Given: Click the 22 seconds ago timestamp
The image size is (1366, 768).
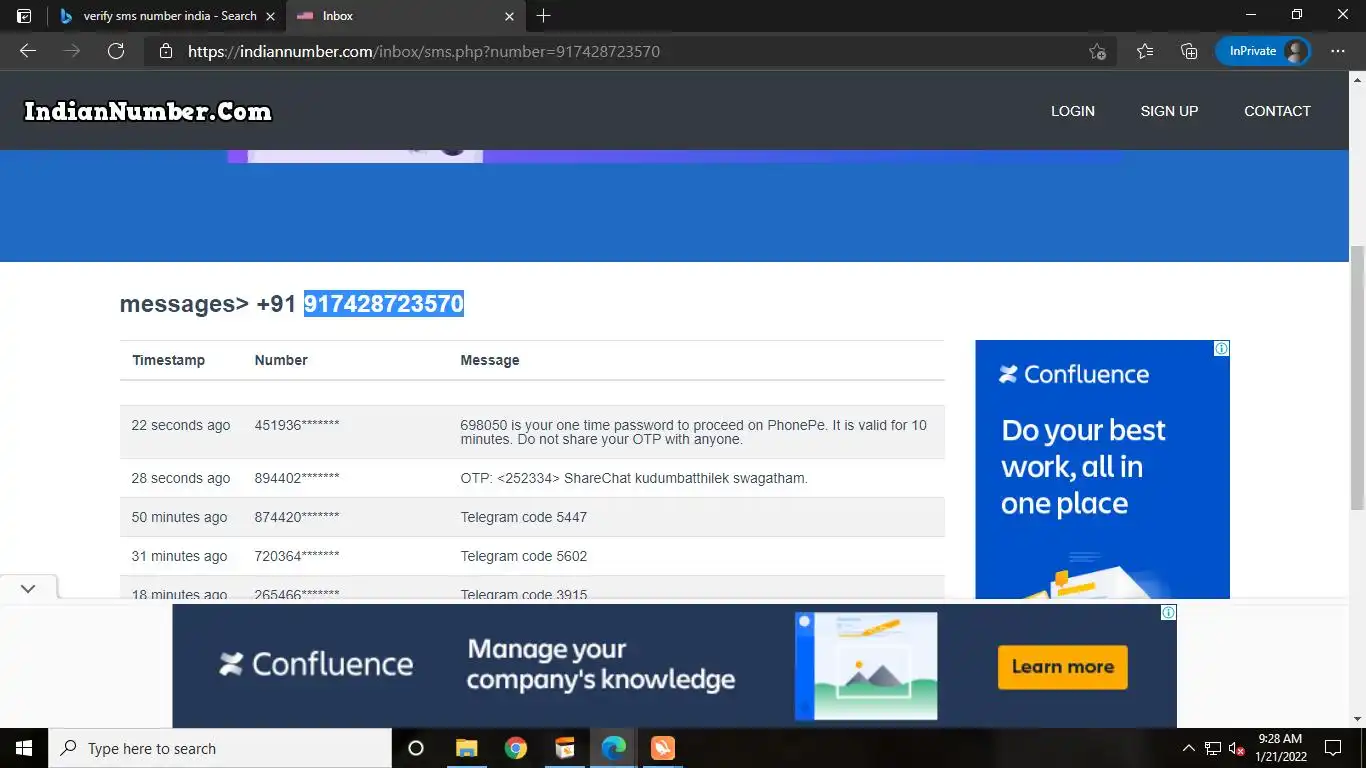Looking at the screenshot, I should pos(181,425).
